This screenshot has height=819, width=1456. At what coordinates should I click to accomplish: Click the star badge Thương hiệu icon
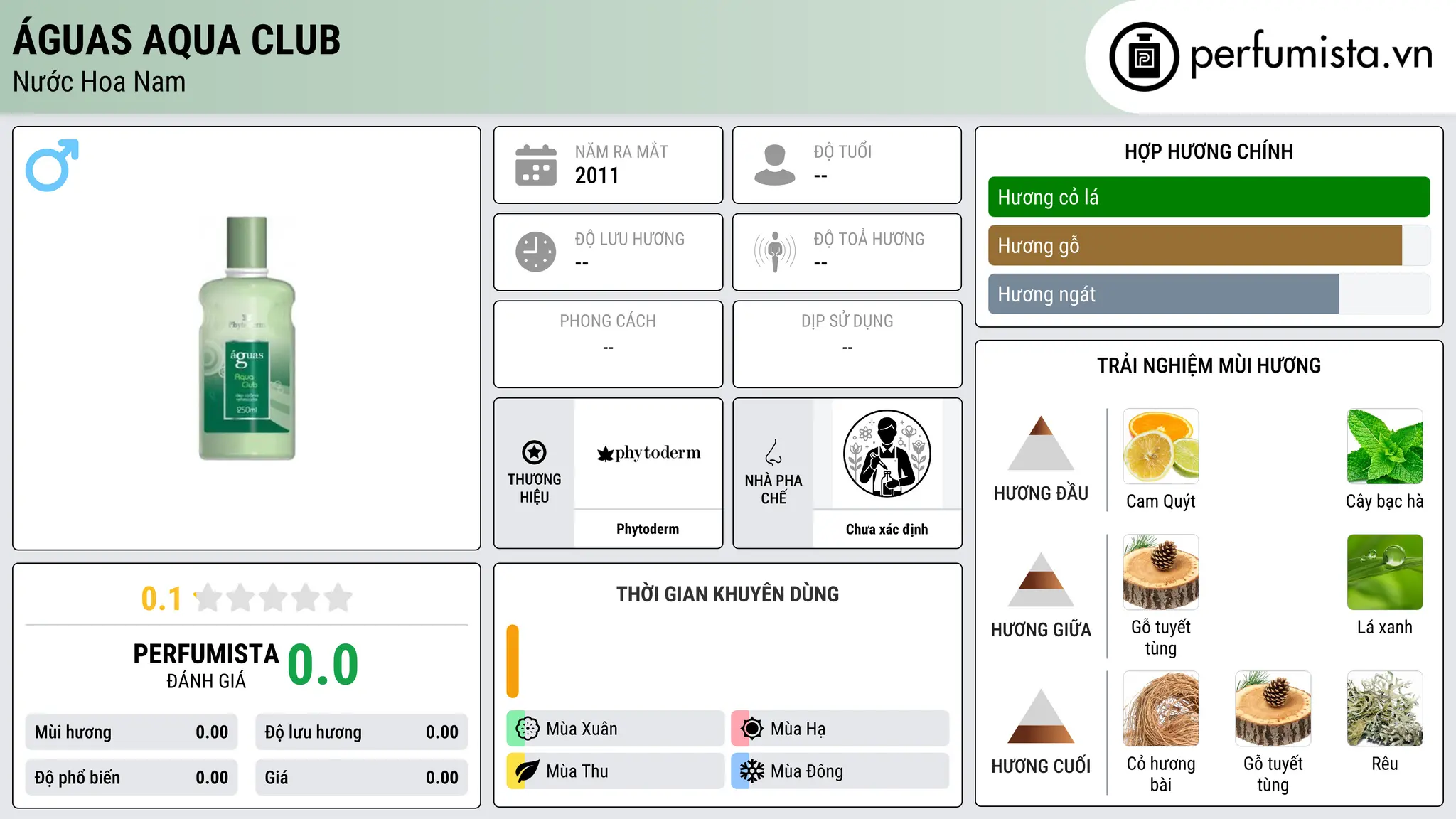coord(534,452)
